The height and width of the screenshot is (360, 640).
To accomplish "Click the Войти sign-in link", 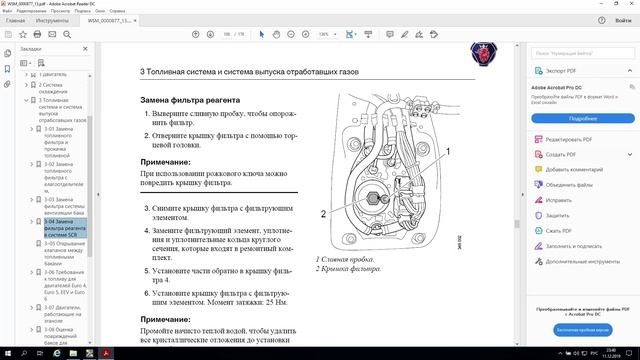I will pos(623,20).
